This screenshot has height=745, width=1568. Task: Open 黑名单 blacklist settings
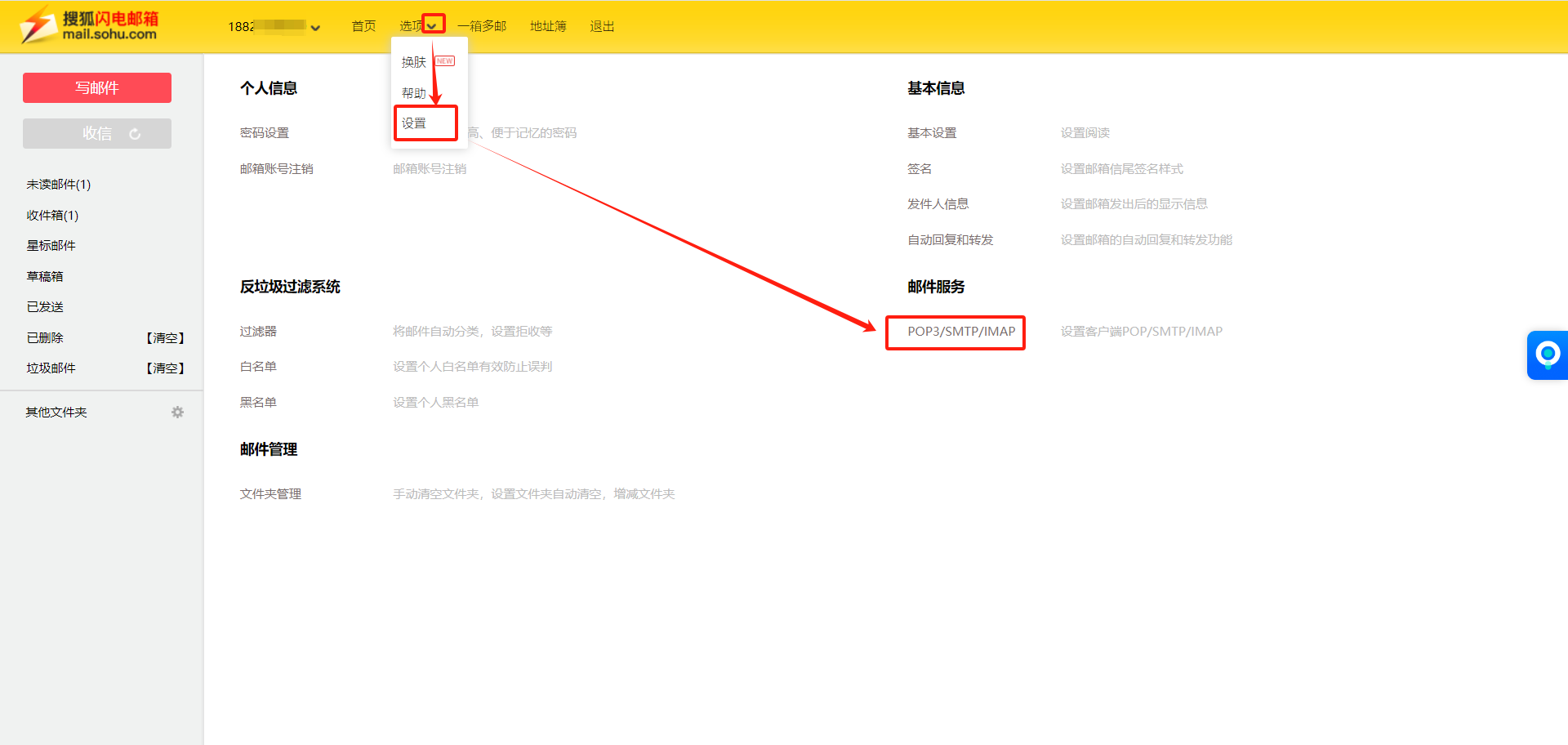[x=258, y=403]
